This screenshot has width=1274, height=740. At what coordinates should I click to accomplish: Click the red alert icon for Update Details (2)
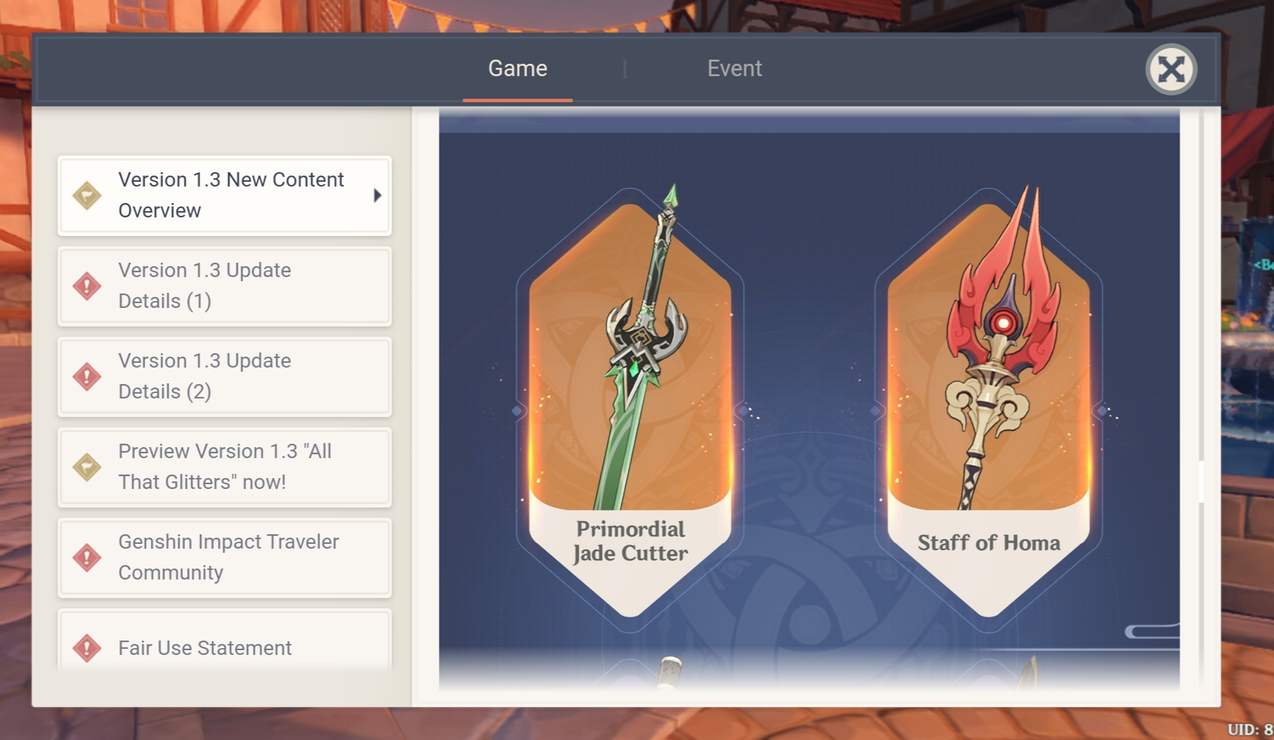click(87, 377)
